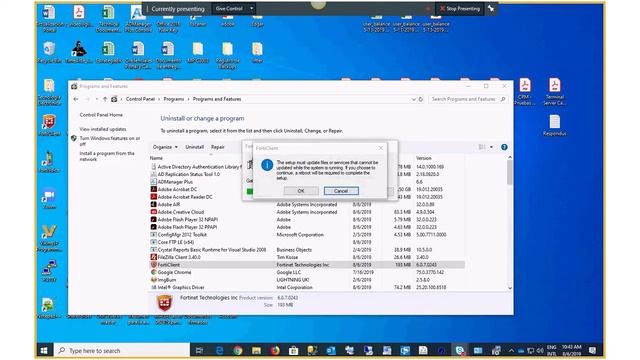Image resolution: width=640 pixels, height=360 pixels.
Task: Open File Explorer from the taskbar
Action: click(256, 351)
